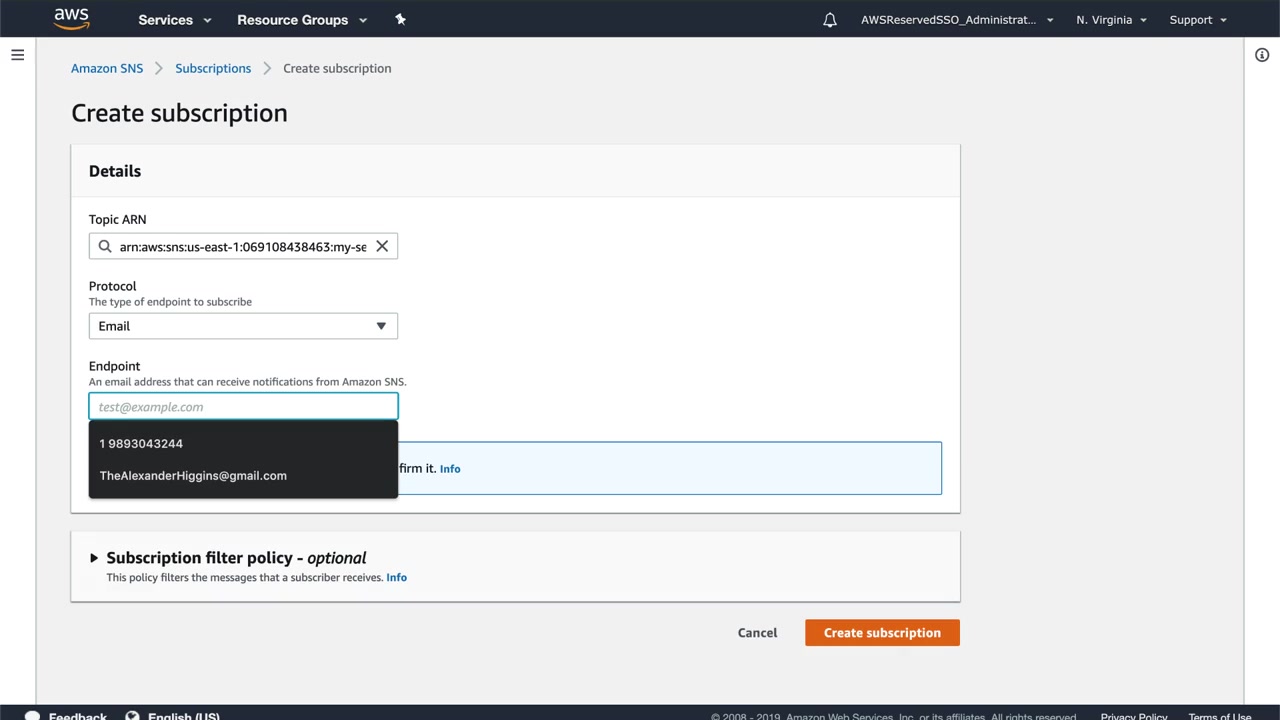
Task: Click the AWS logo home icon
Action: (71, 19)
